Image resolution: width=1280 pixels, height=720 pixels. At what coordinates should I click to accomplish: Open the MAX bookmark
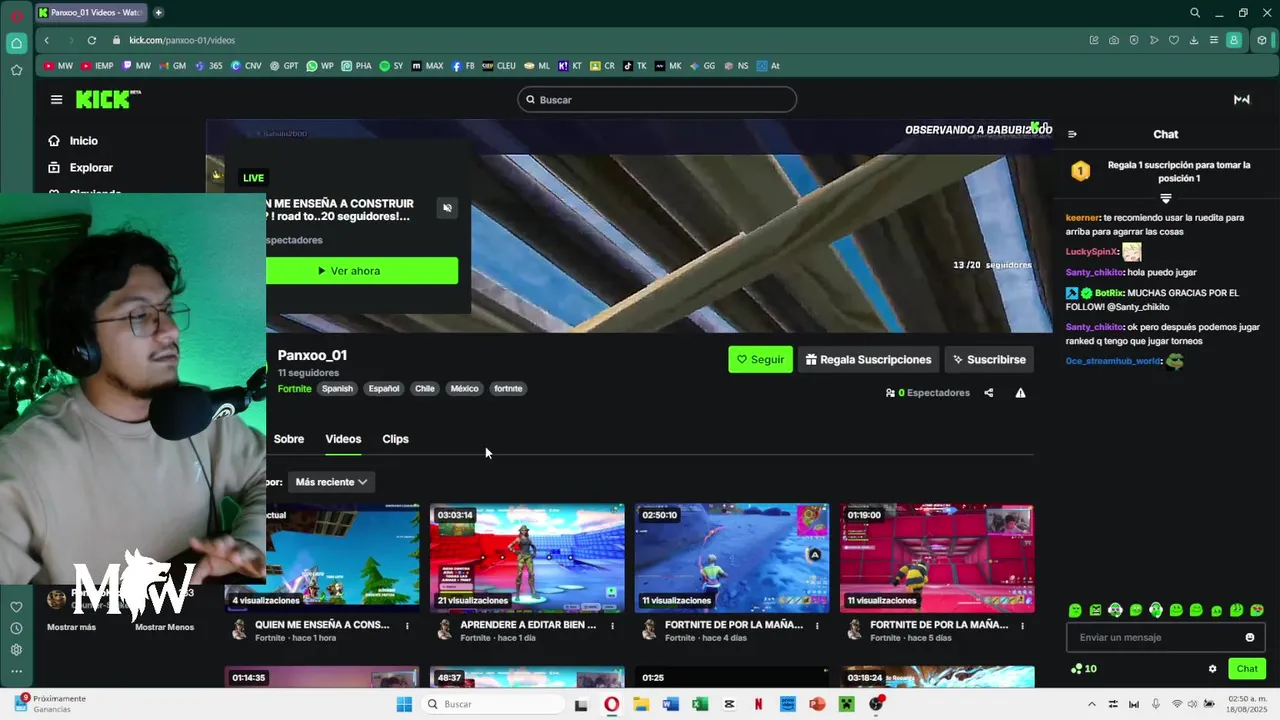pos(427,66)
